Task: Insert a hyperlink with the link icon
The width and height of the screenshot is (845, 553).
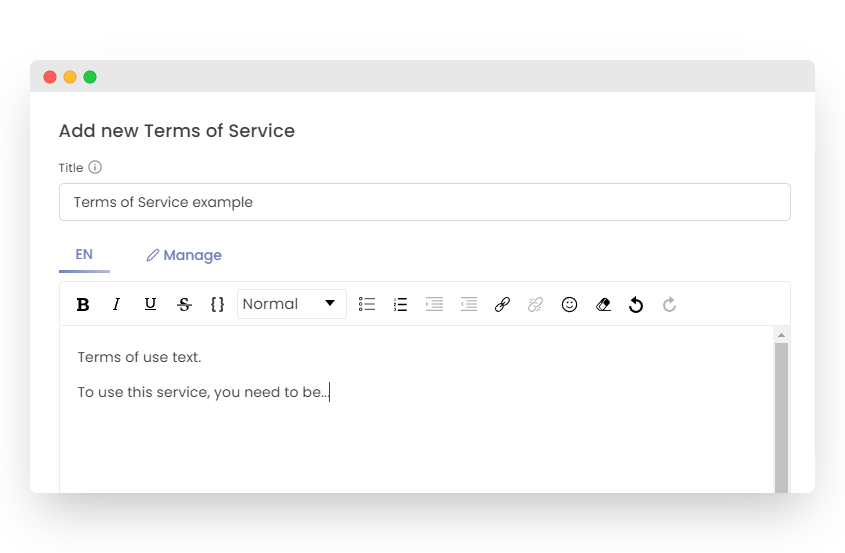Action: pyautogui.click(x=502, y=305)
